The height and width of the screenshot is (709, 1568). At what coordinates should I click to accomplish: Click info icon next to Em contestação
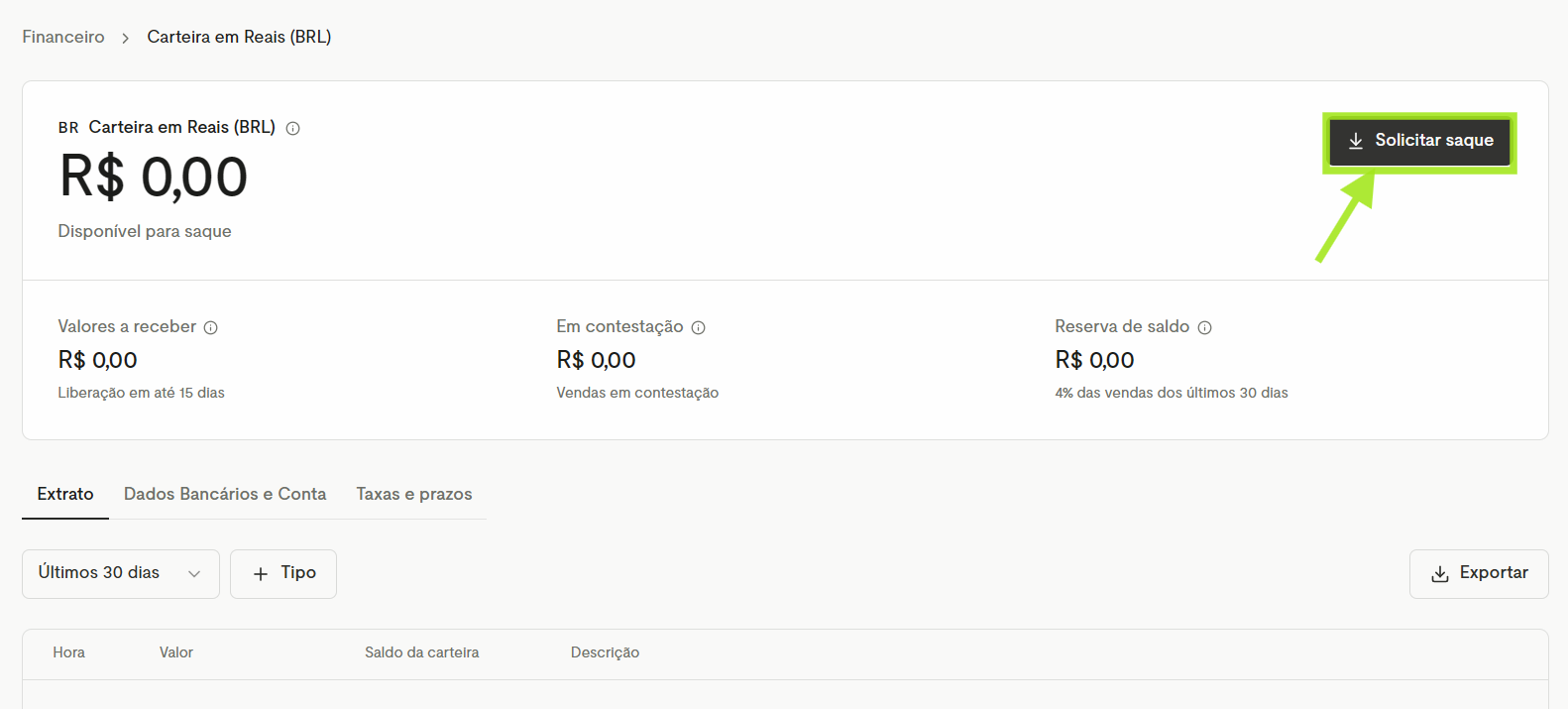pyautogui.click(x=698, y=327)
